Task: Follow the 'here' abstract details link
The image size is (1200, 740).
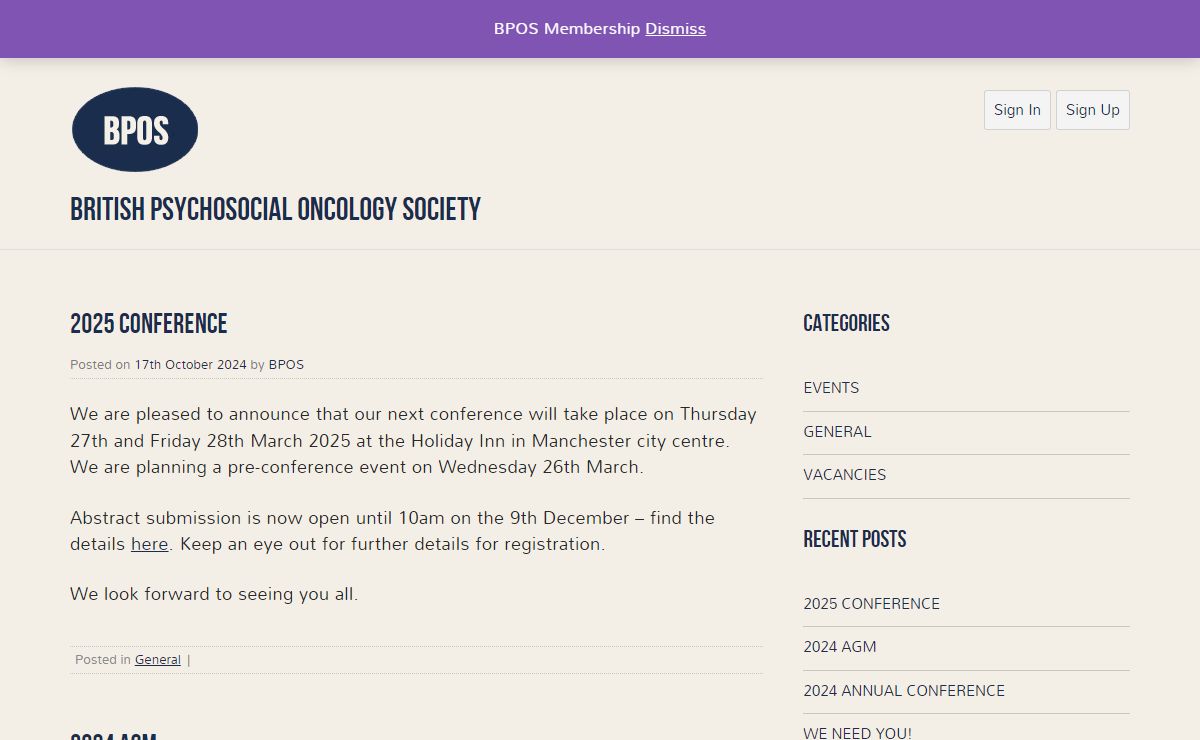Action: 149,544
